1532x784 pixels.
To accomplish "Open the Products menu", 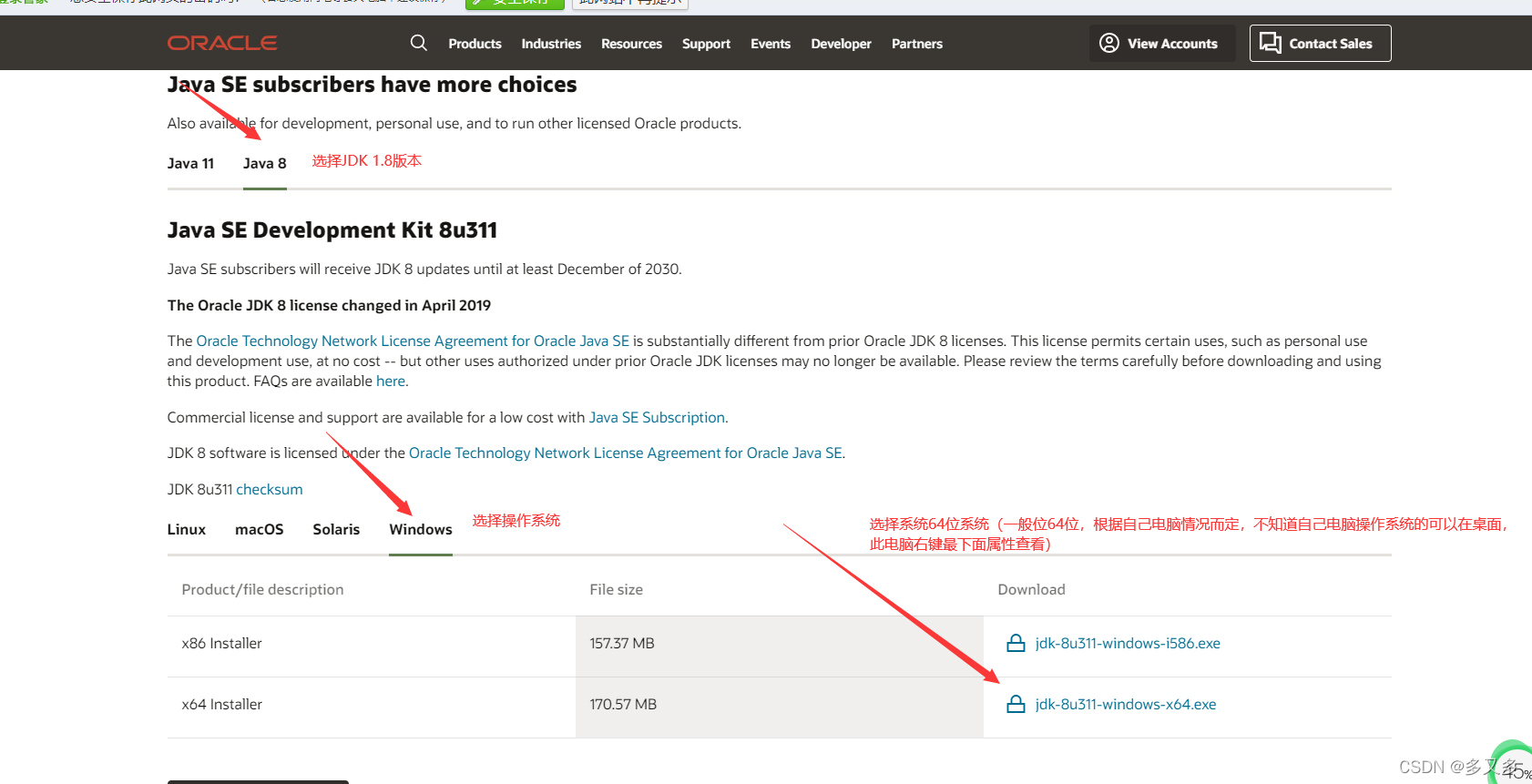I will 475,44.
